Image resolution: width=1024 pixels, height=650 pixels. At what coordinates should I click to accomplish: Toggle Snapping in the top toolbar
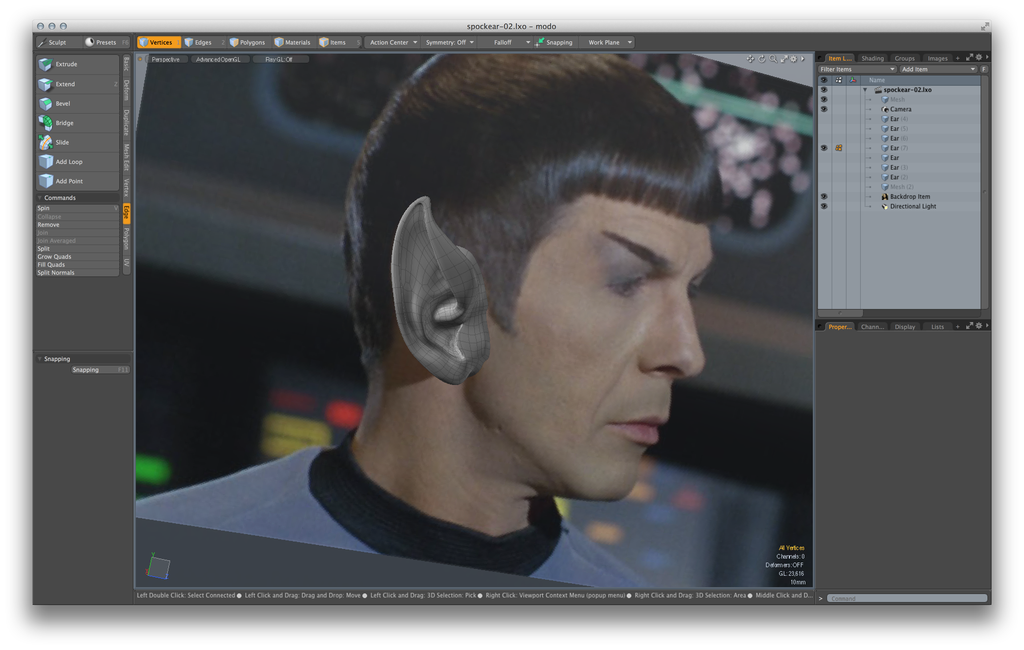(x=554, y=42)
